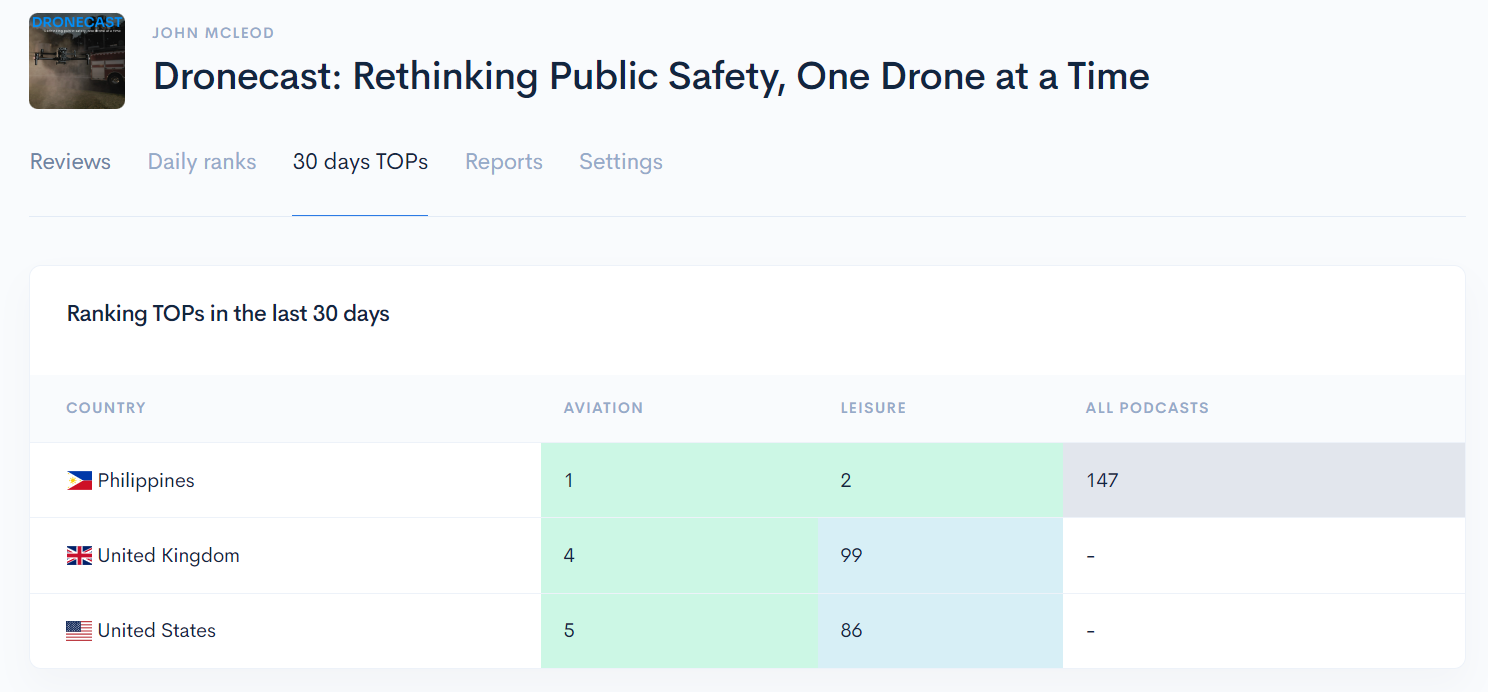Click the AVIATION column header
The width and height of the screenshot is (1488, 692).
[x=603, y=408]
